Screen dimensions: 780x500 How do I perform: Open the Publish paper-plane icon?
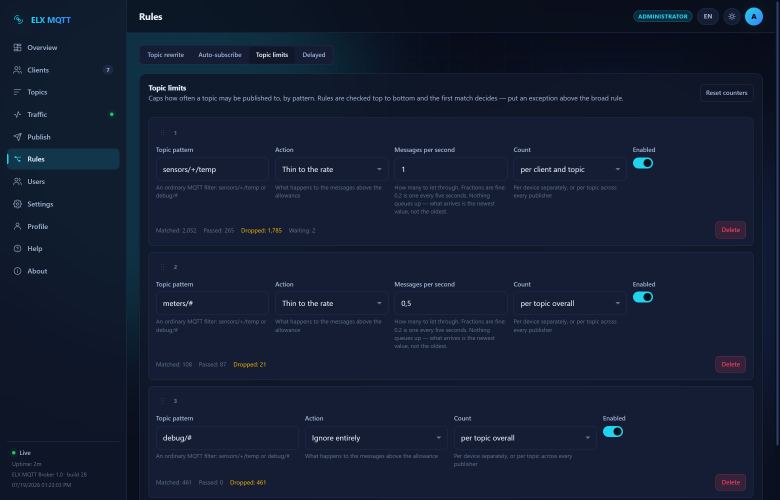[17, 137]
